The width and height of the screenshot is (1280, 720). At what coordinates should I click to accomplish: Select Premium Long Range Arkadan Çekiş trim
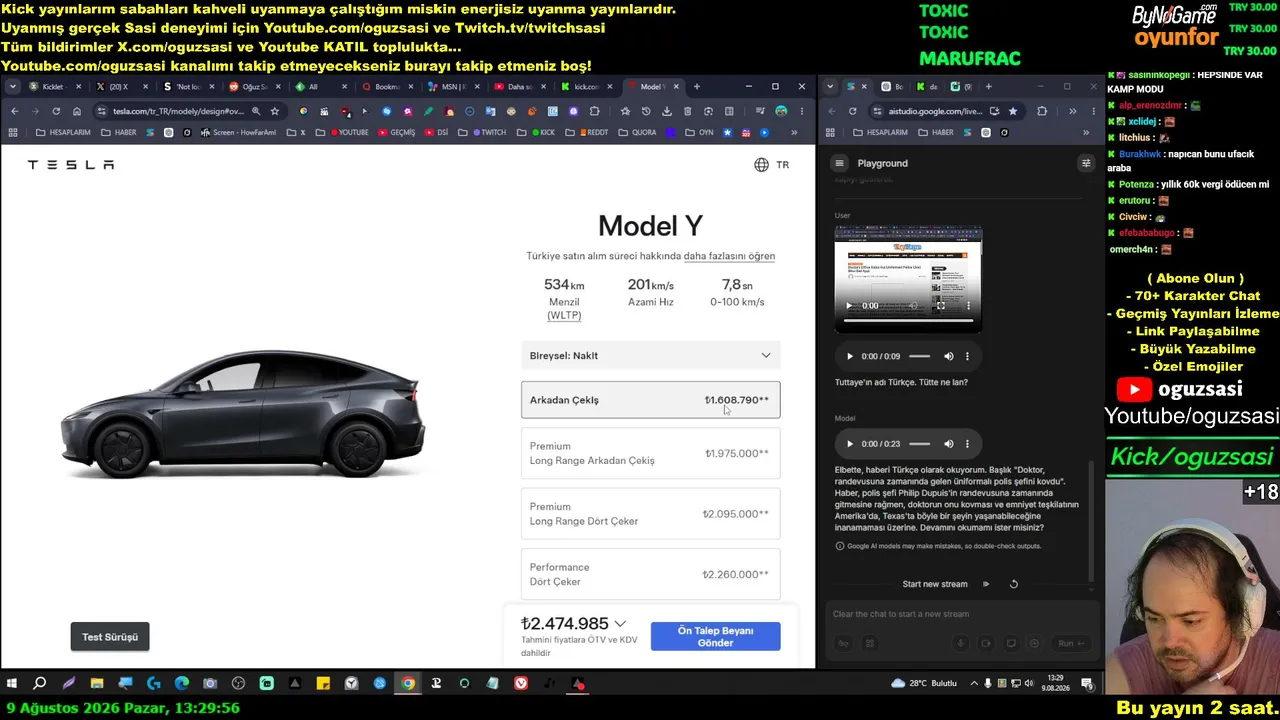tap(650, 453)
